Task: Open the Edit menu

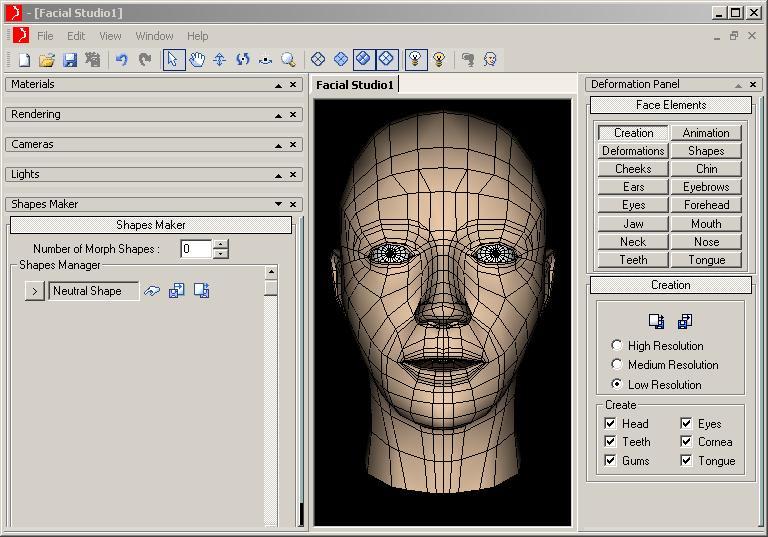Action: click(x=76, y=36)
